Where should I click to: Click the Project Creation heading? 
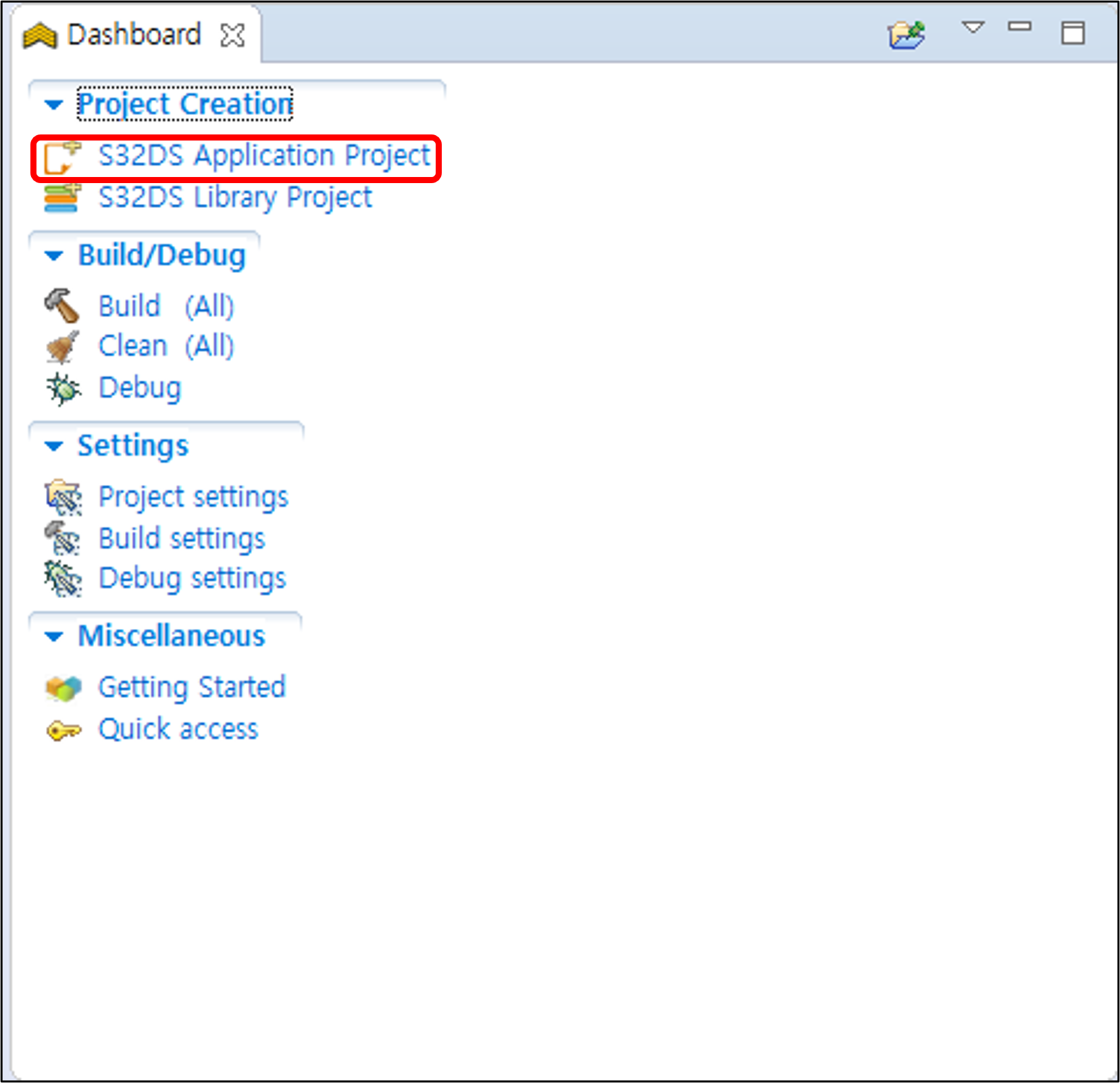point(185,105)
